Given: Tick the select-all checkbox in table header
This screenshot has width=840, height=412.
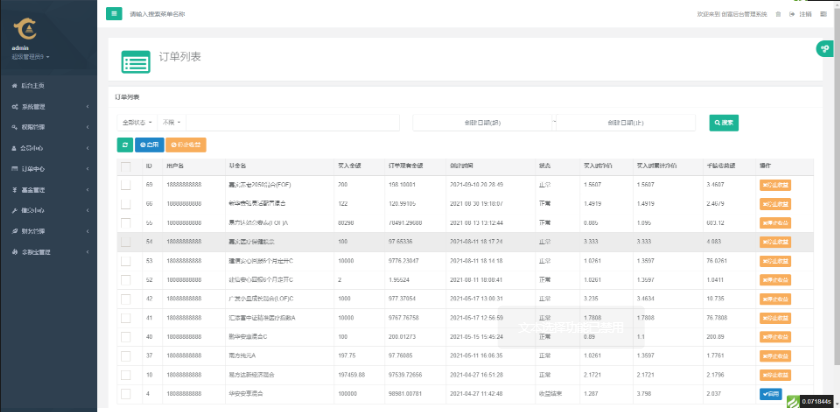Looking at the screenshot, I should (x=126, y=167).
